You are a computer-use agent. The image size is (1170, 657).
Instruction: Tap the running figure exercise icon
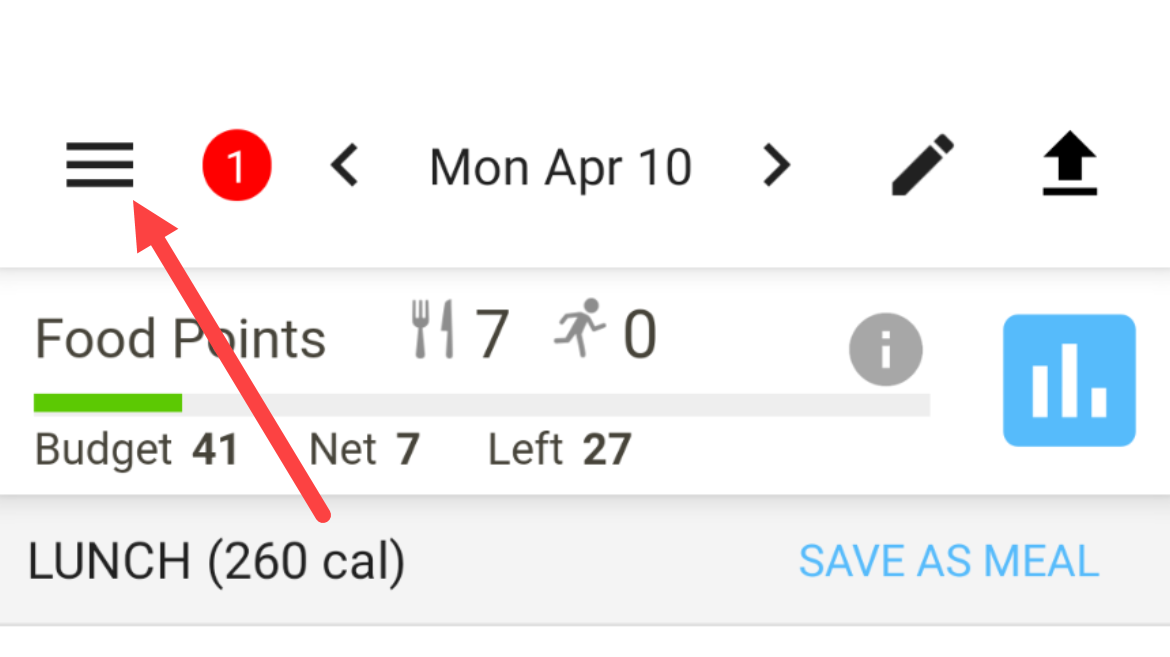(x=580, y=328)
